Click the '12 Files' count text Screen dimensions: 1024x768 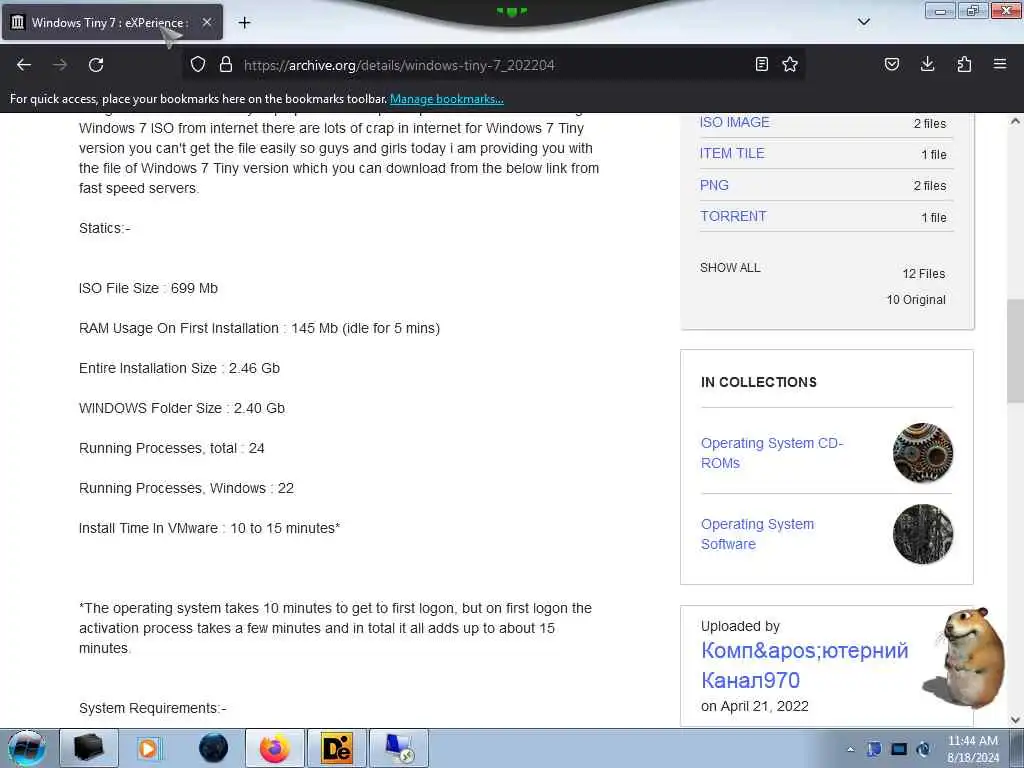(923, 274)
